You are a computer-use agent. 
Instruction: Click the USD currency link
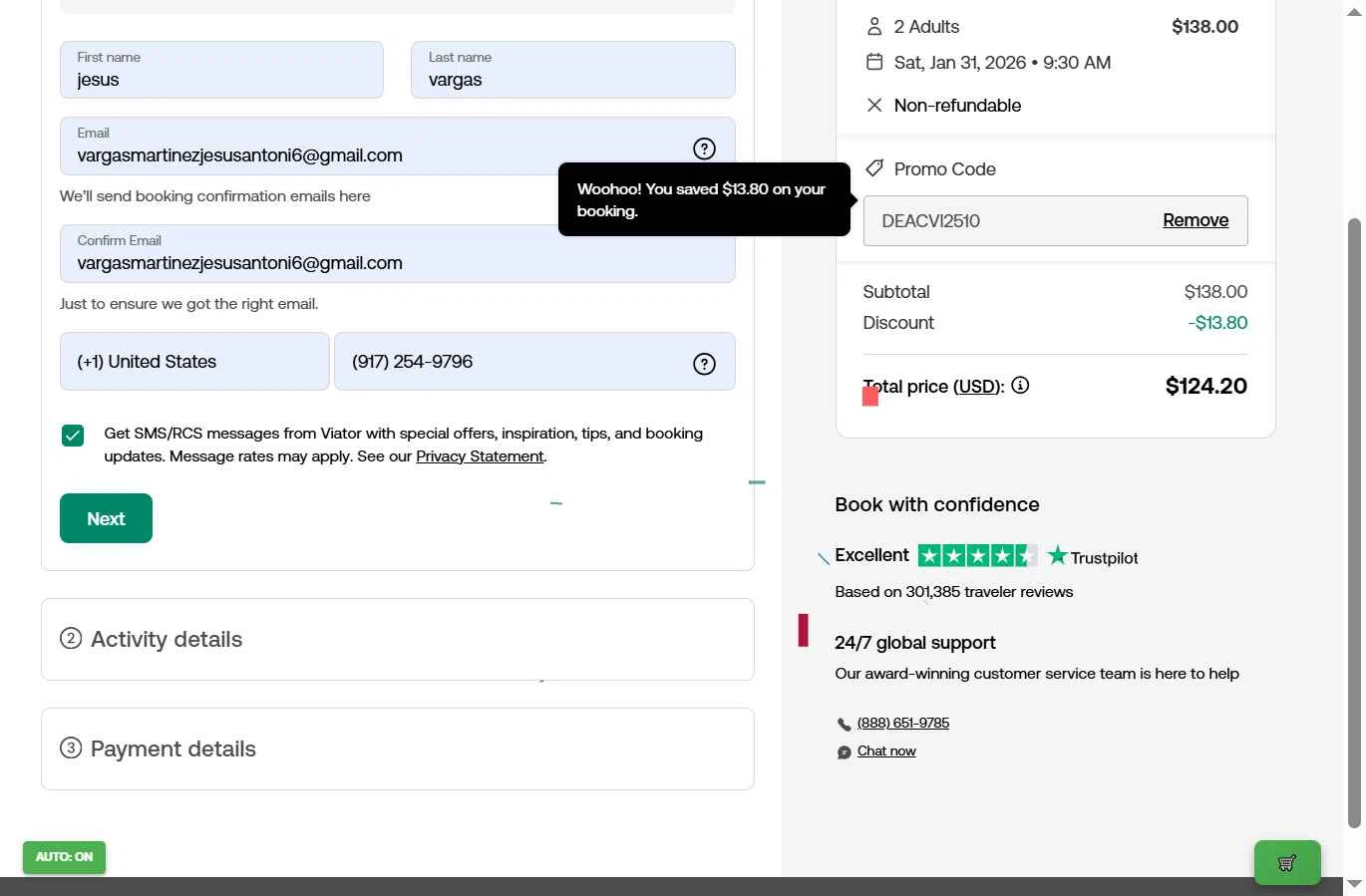click(977, 387)
